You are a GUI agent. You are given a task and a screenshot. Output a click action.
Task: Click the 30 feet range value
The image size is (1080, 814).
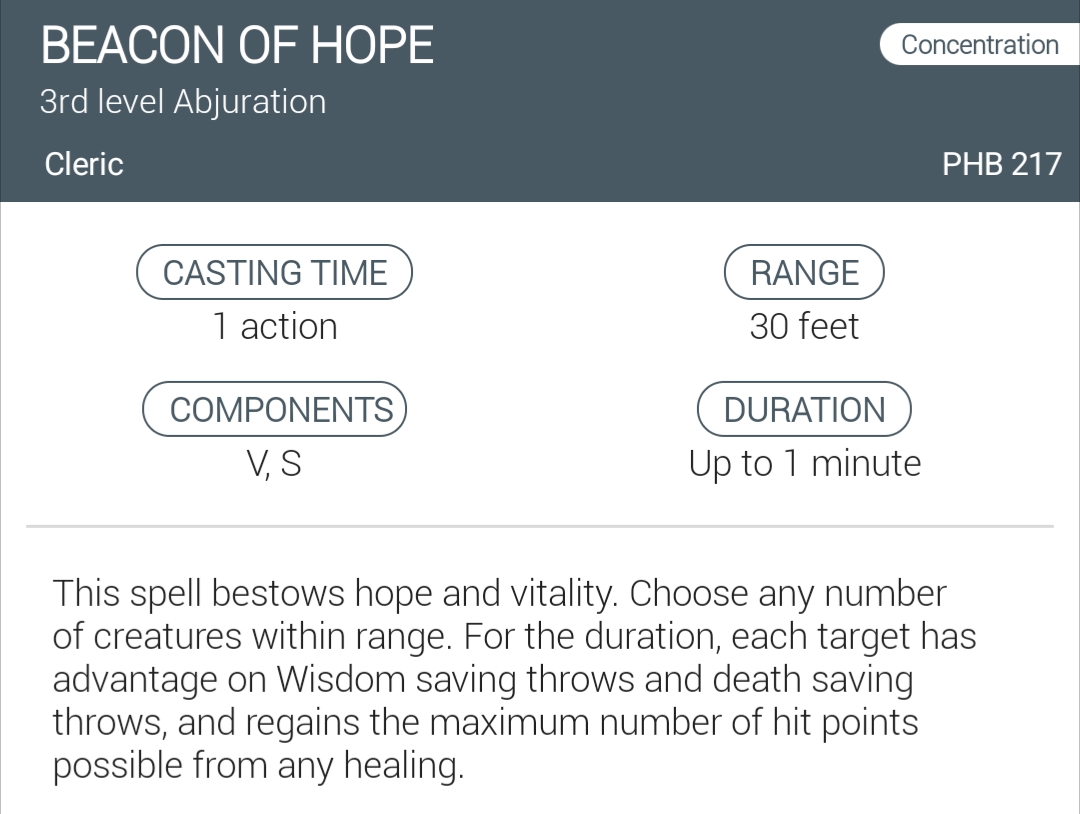(804, 327)
